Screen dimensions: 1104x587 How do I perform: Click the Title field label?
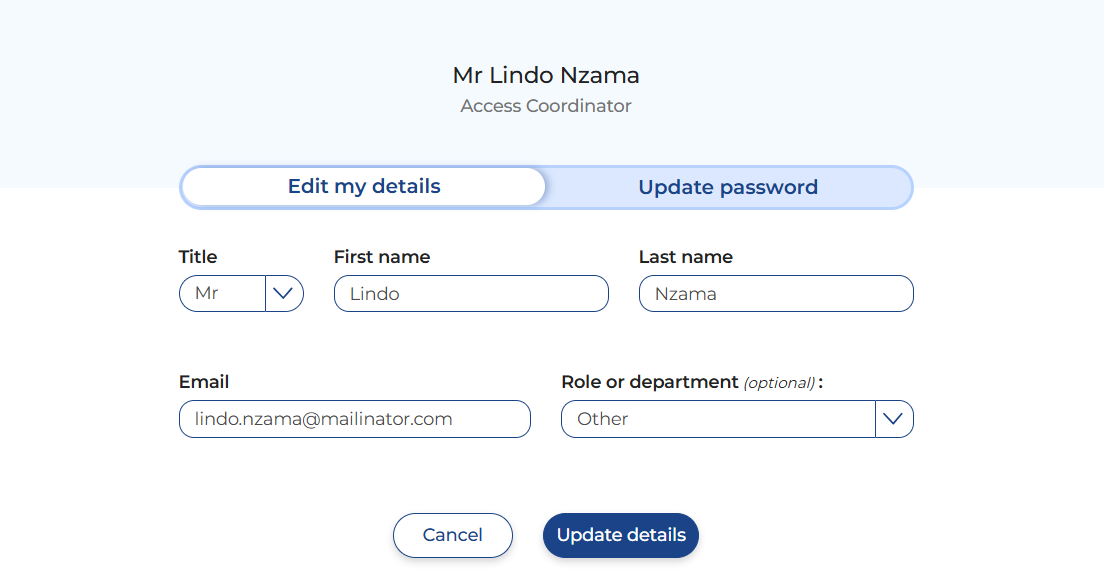click(198, 257)
